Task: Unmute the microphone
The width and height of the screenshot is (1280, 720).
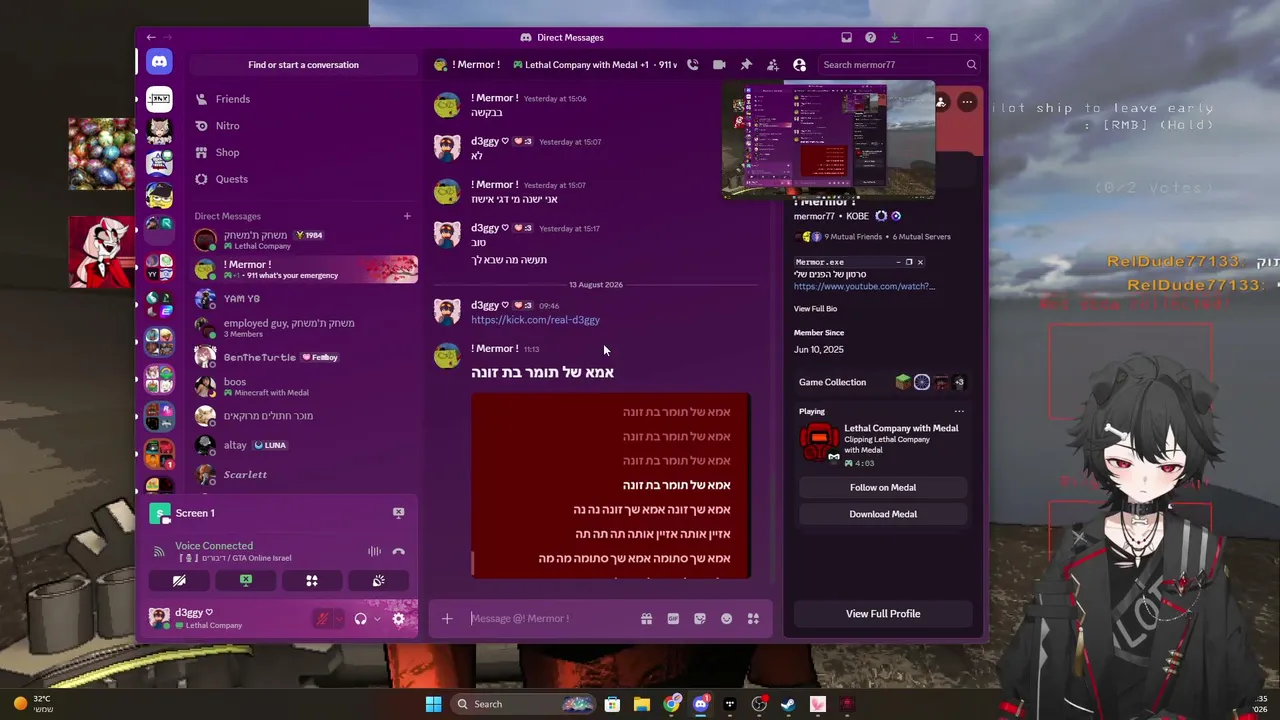Action: [322, 619]
